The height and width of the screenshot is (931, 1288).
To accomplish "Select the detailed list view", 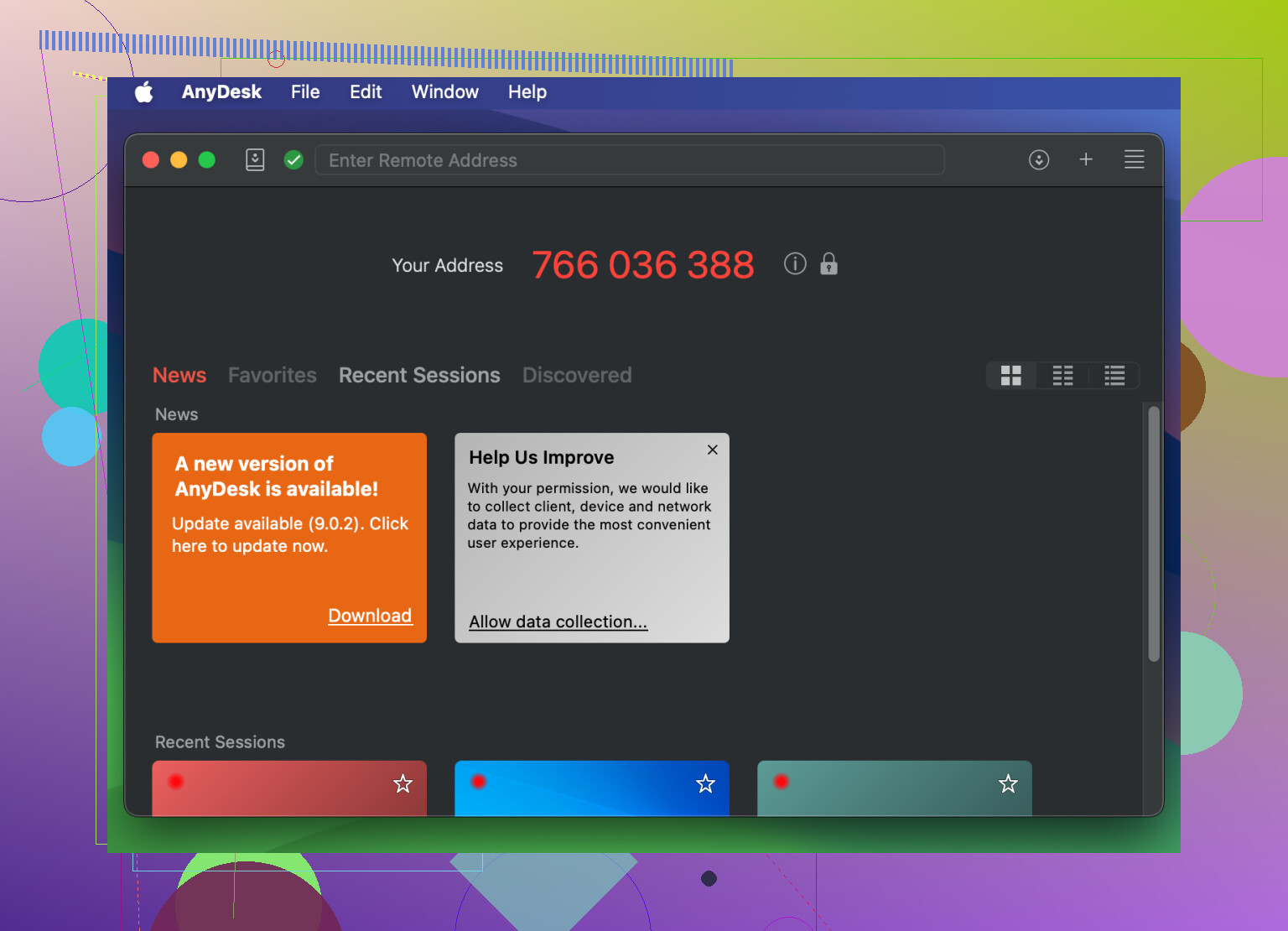I will tap(1114, 376).
